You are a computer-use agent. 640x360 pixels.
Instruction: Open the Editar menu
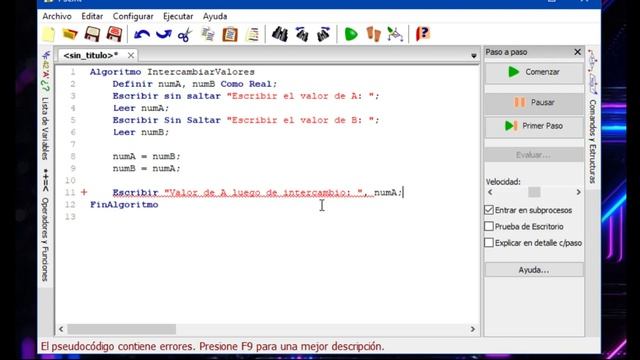coord(92,16)
